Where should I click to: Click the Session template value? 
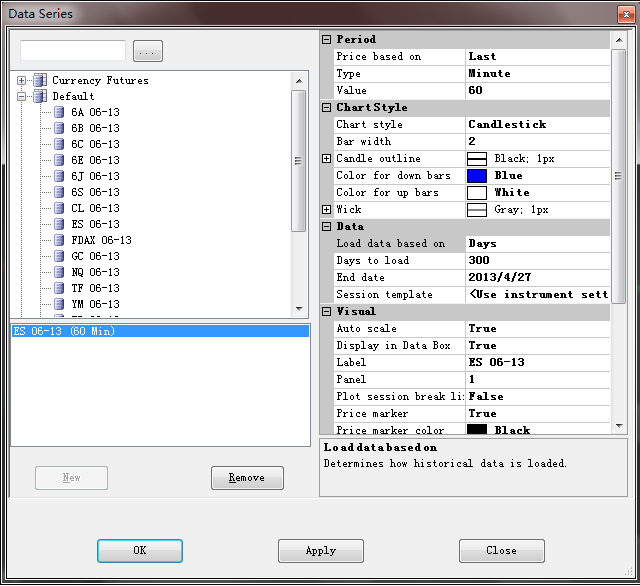click(x=538, y=295)
